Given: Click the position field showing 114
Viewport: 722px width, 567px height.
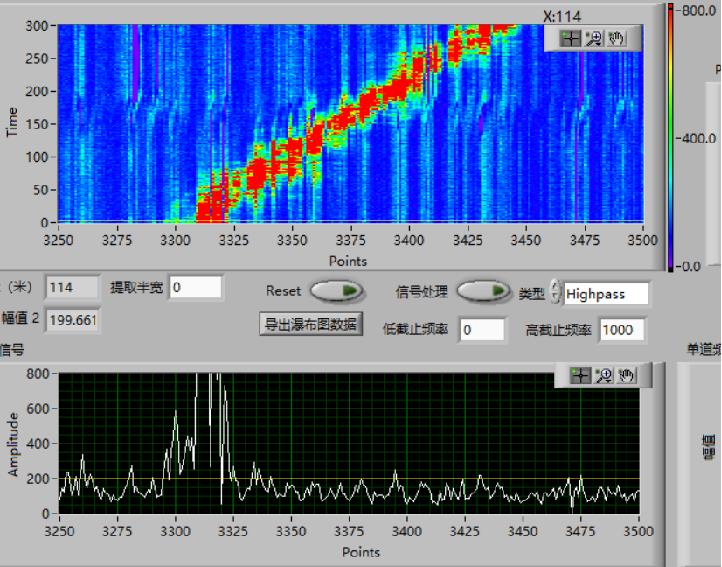Looking at the screenshot, I should [73, 287].
